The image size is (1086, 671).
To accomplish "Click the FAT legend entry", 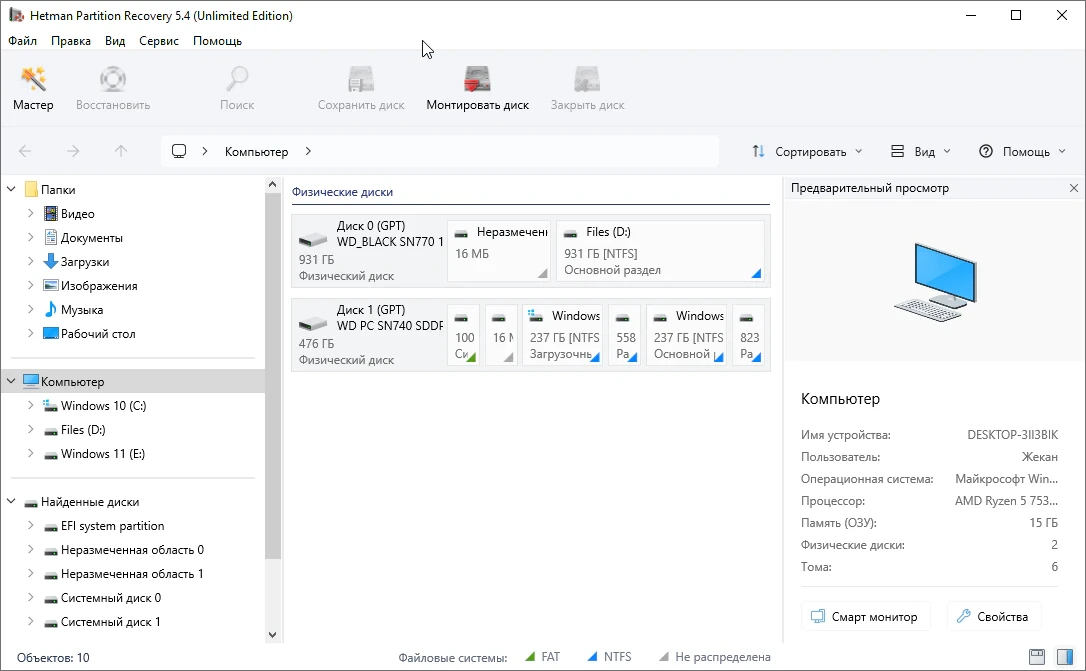I will (x=542, y=656).
